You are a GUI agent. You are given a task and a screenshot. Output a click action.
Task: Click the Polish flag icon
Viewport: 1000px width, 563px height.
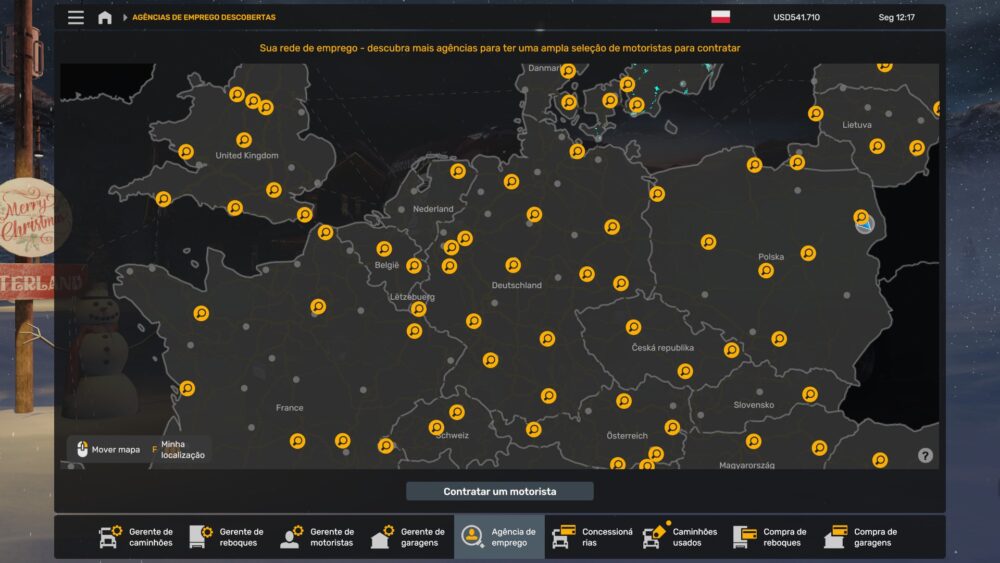click(720, 17)
